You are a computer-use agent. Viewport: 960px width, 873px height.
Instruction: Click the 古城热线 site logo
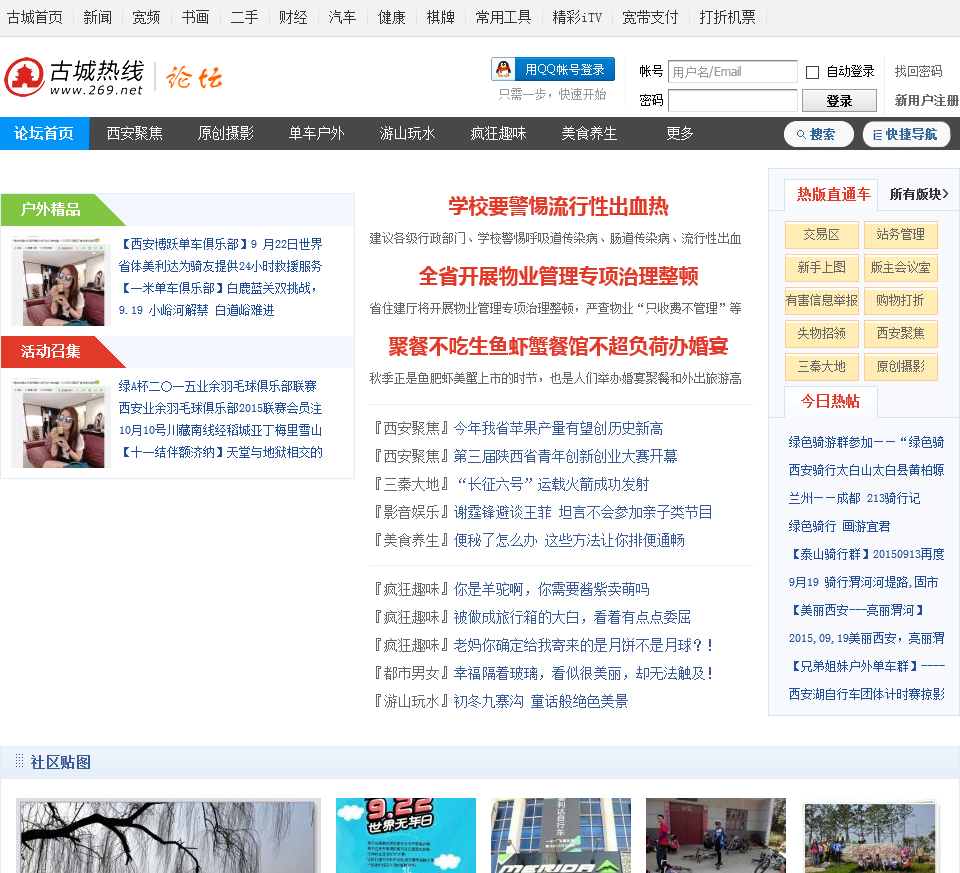[75, 77]
